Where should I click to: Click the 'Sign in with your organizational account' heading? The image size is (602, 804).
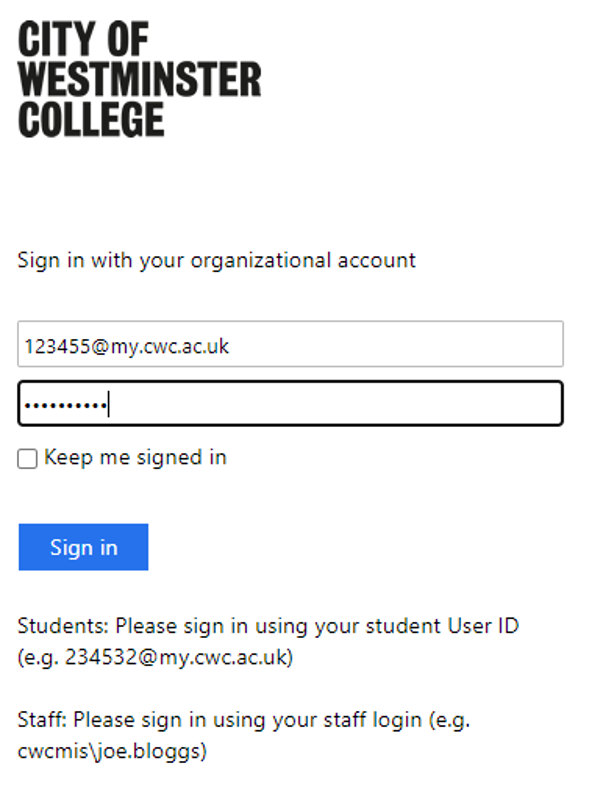coord(216,260)
